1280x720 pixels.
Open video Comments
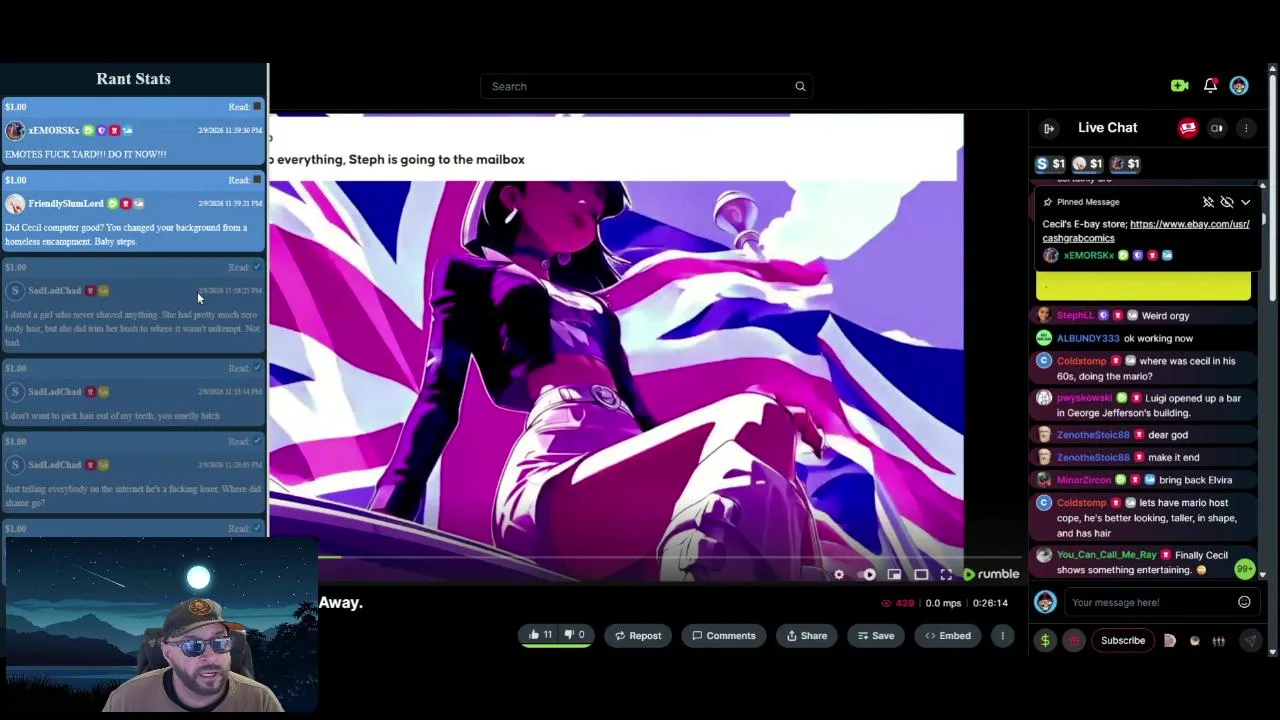point(723,636)
